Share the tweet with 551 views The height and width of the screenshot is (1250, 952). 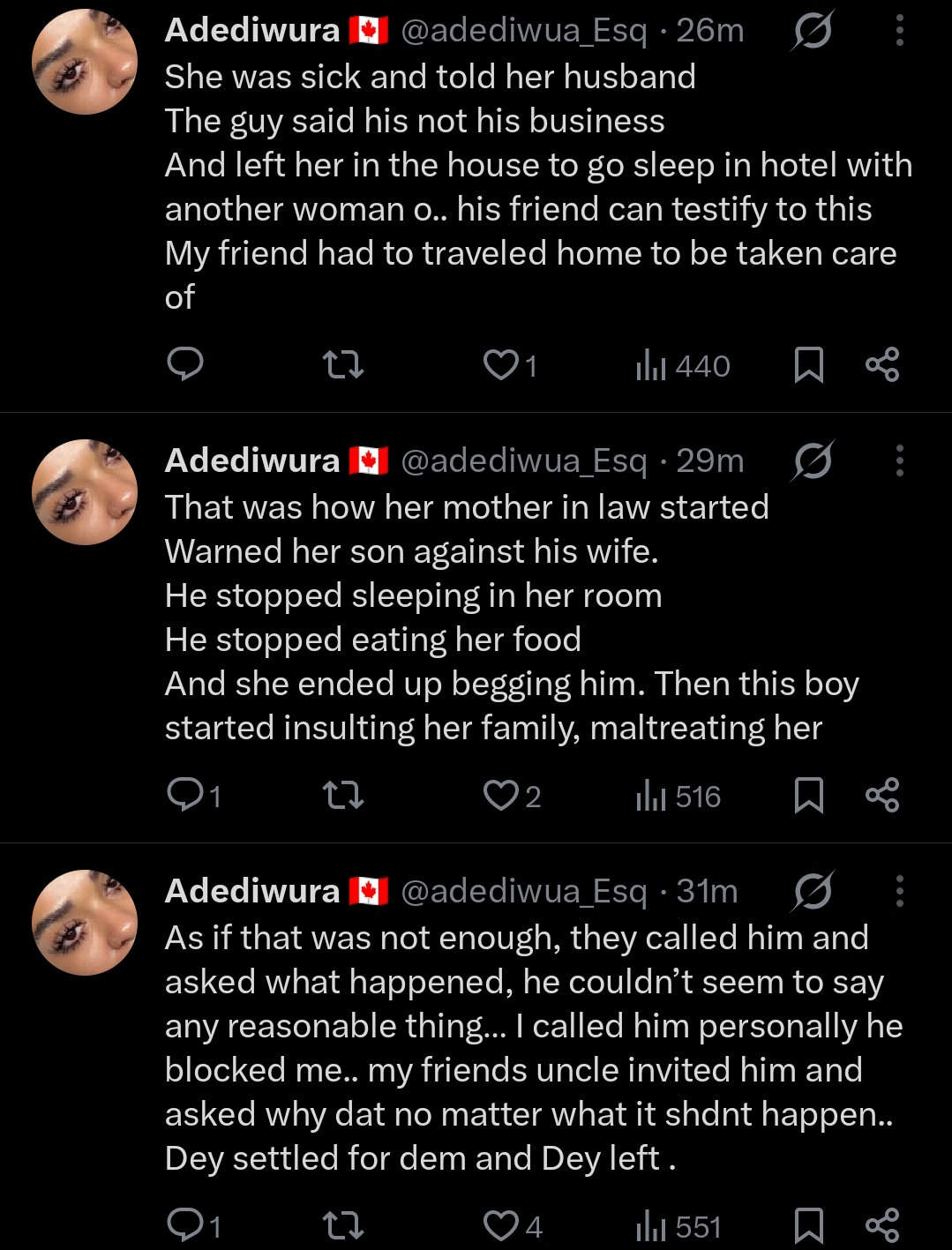click(882, 1225)
